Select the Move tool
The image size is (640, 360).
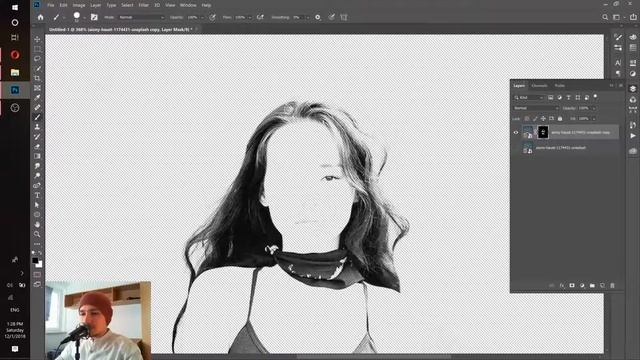pyautogui.click(x=37, y=39)
